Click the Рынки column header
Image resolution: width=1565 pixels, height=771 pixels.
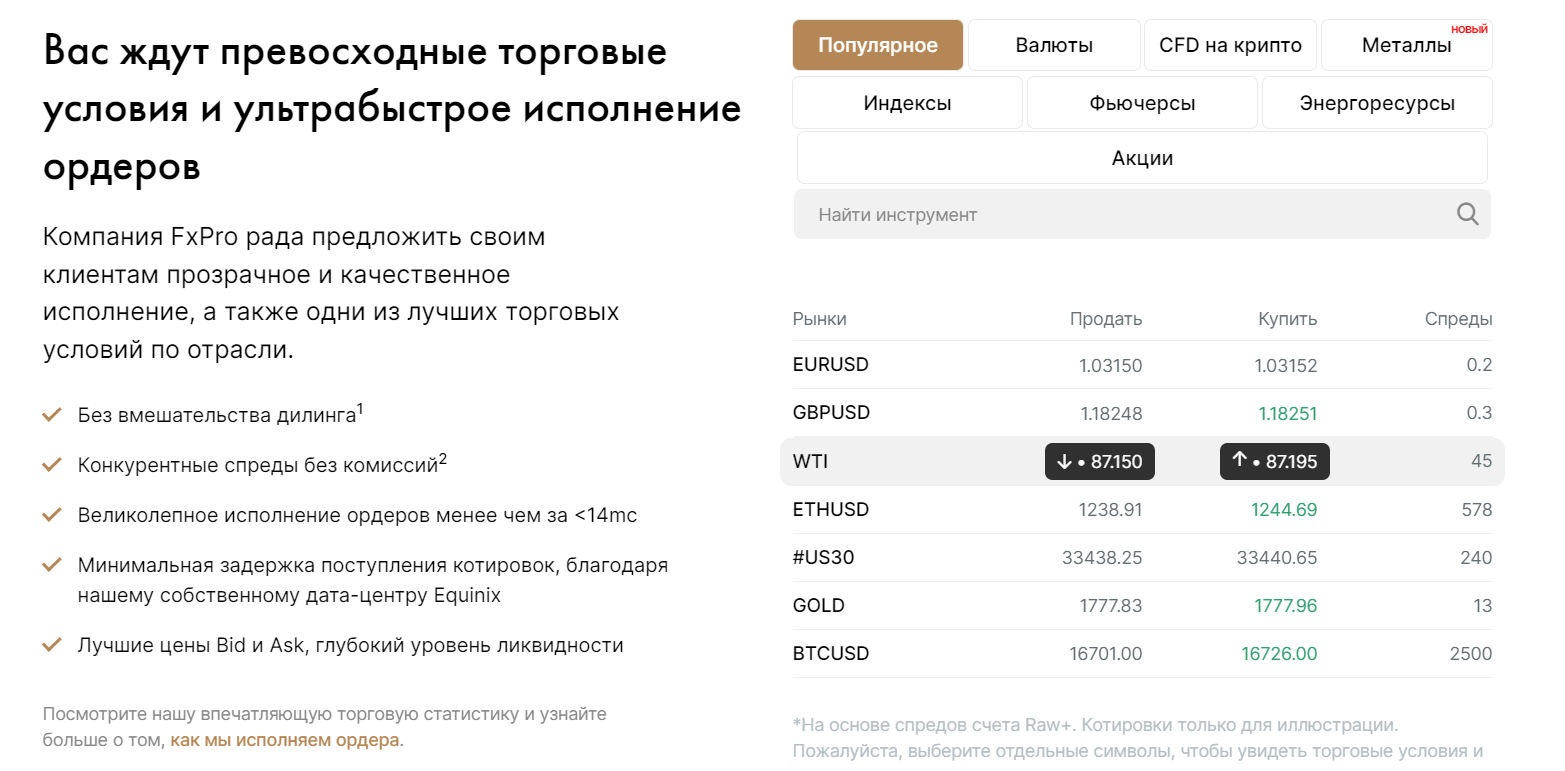click(820, 319)
